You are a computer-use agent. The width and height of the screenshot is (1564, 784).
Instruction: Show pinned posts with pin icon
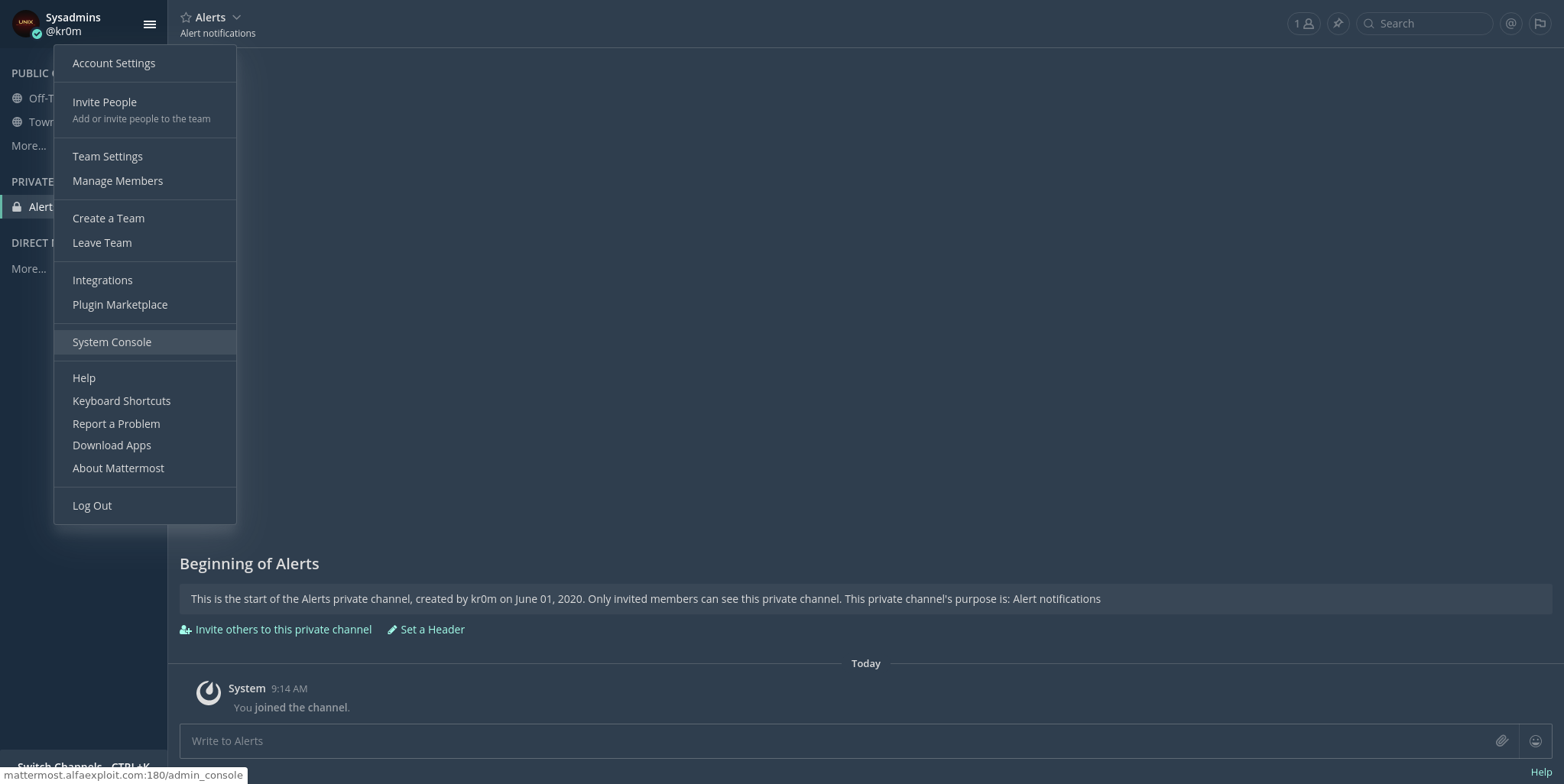pyautogui.click(x=1338, y=24)
